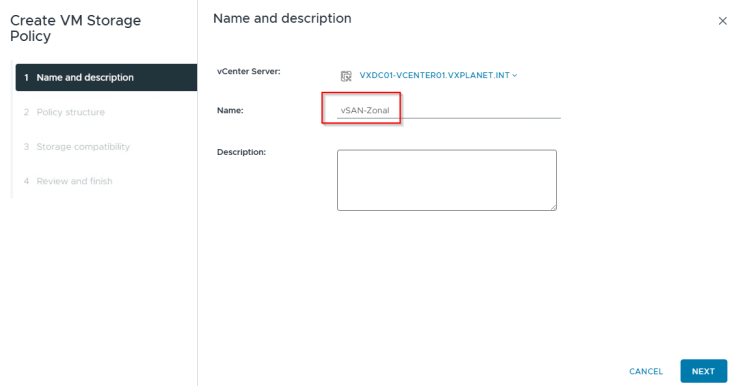Click the CANCEL button
The image size is (730, 386).
646,371
